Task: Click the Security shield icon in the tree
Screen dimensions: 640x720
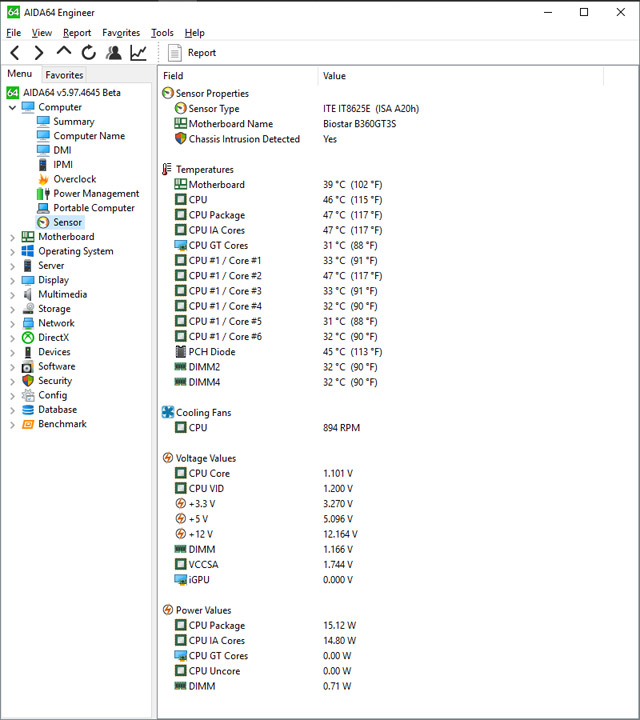Action: coord(28,381)
